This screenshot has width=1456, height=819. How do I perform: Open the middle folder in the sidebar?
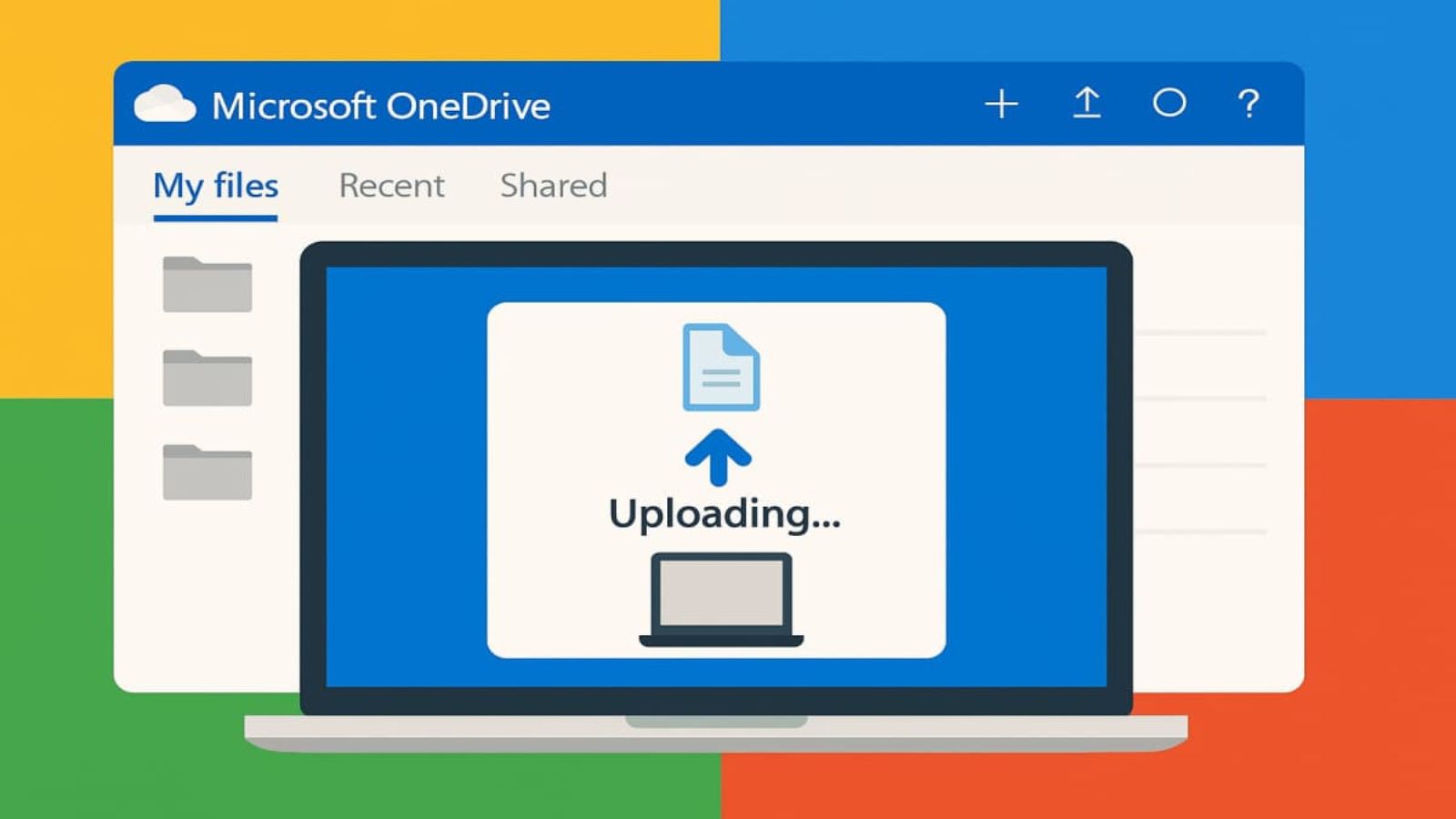coord(207,378)
